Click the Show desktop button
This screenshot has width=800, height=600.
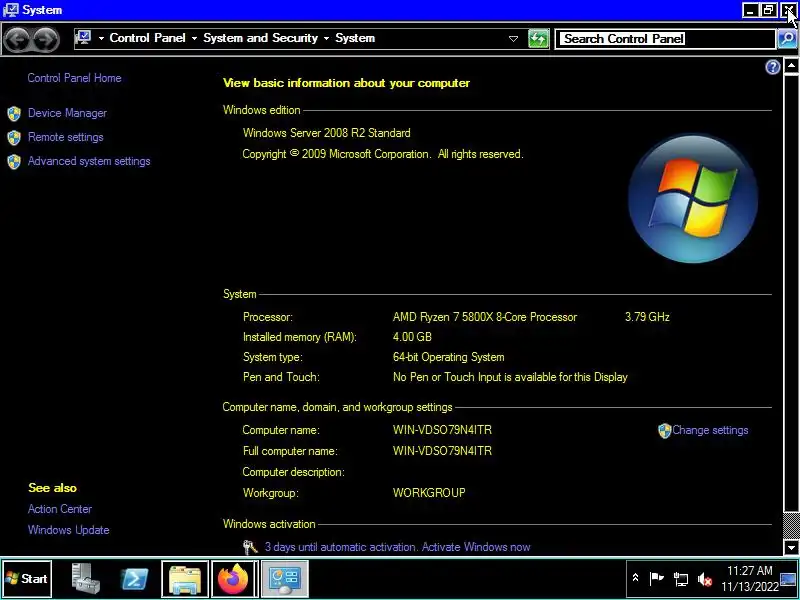[x=789, y=579]
